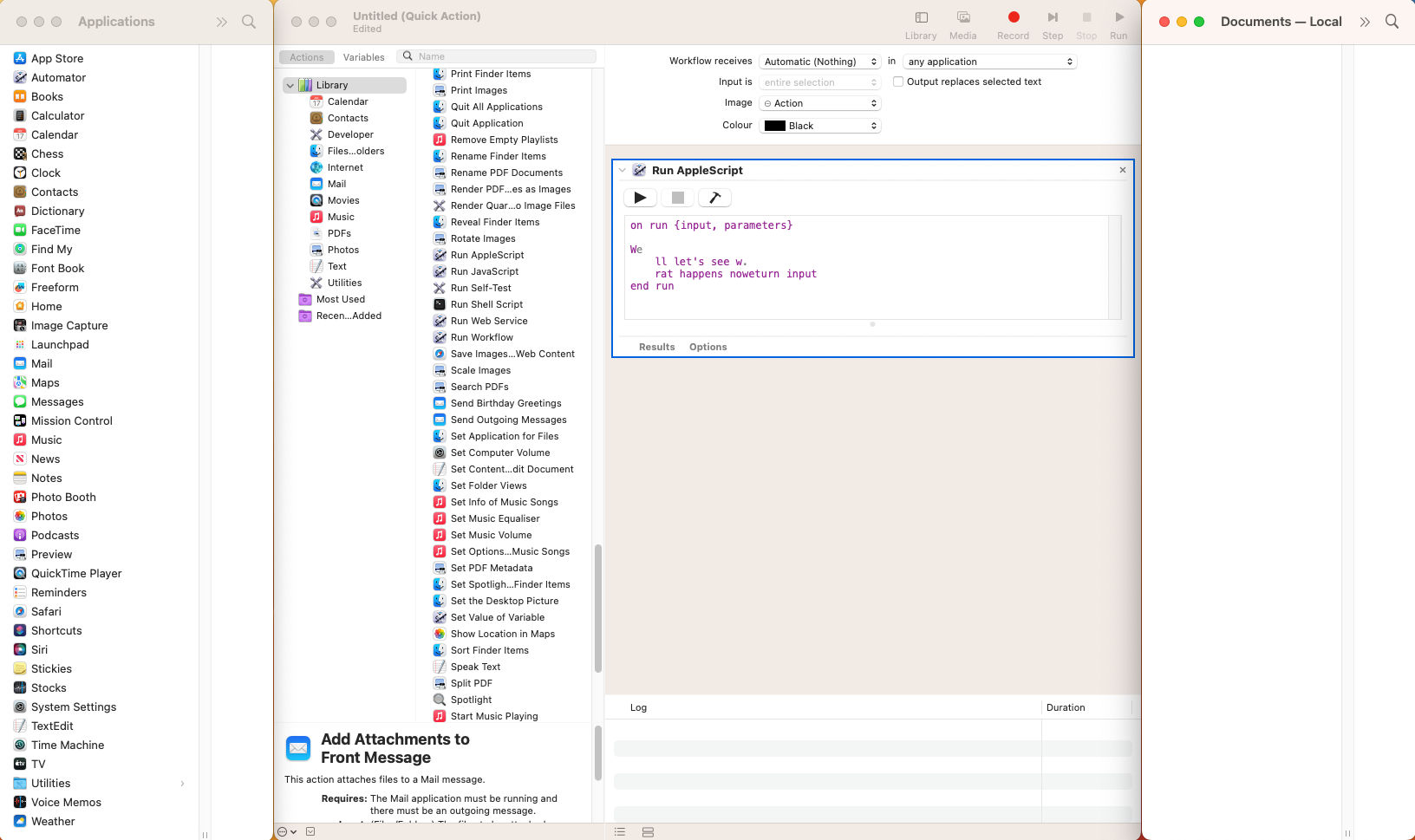Run the AppleScript with play button
1415x840 pixels.
click(640, 198)
